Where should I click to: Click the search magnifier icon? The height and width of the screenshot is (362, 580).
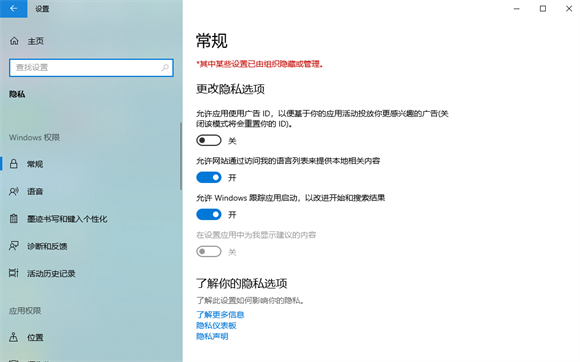point(165,68)
